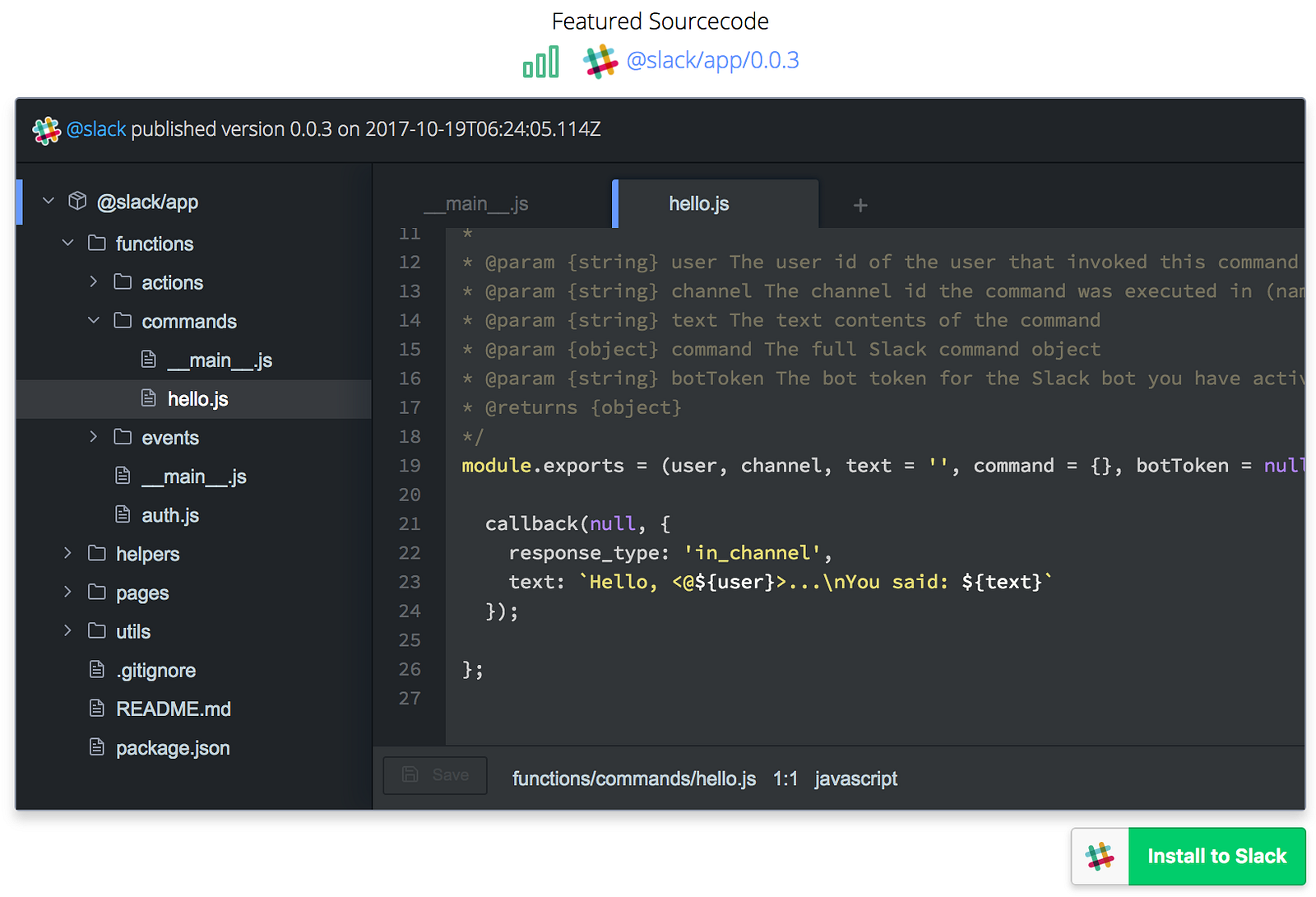The height and width of the screenshot is (897, 1316).
Task: Select the events folder label
Action: point(170,438)
